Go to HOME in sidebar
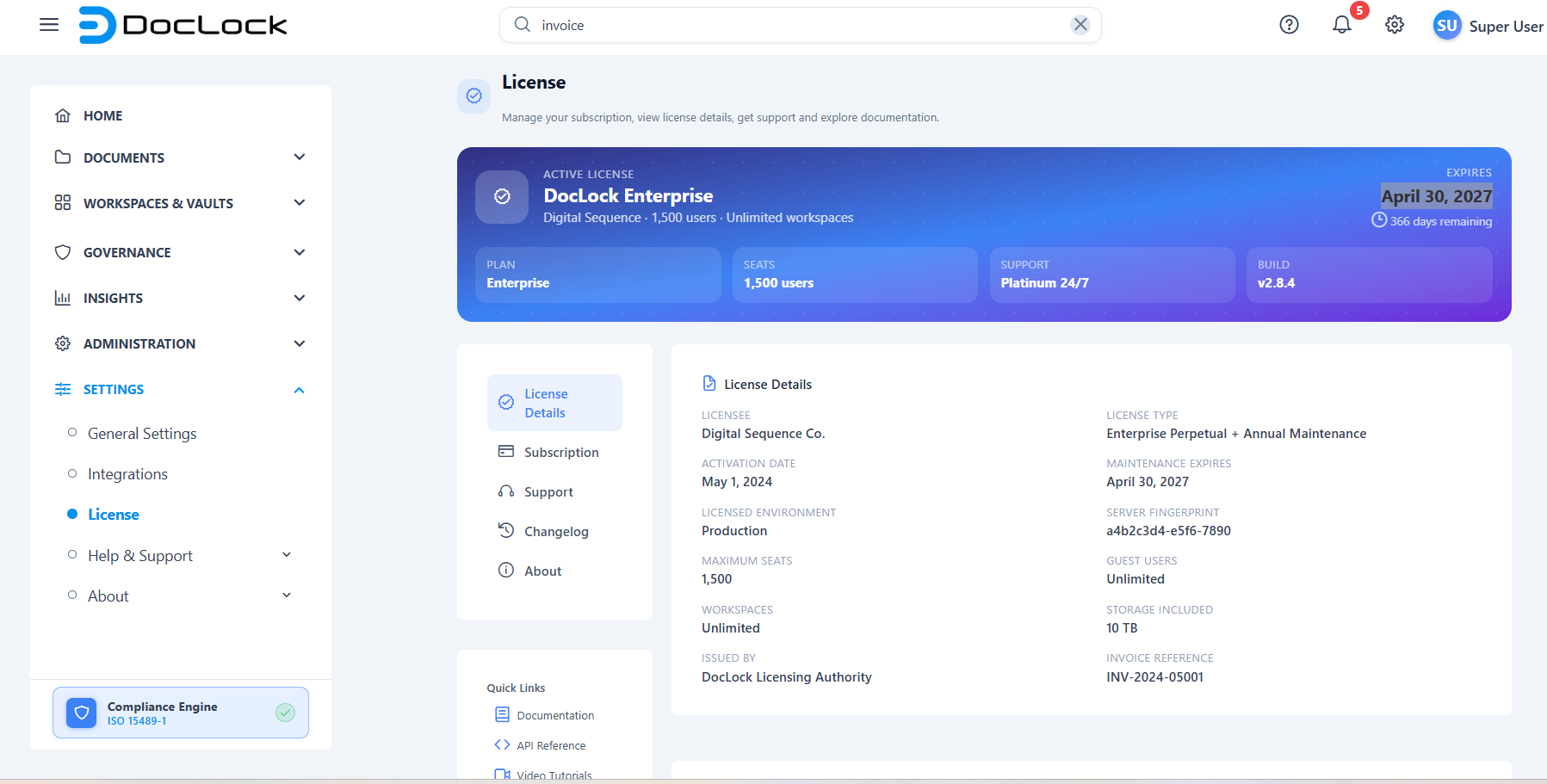Screen dimensions: 1547x784 (x=102, y=115)
